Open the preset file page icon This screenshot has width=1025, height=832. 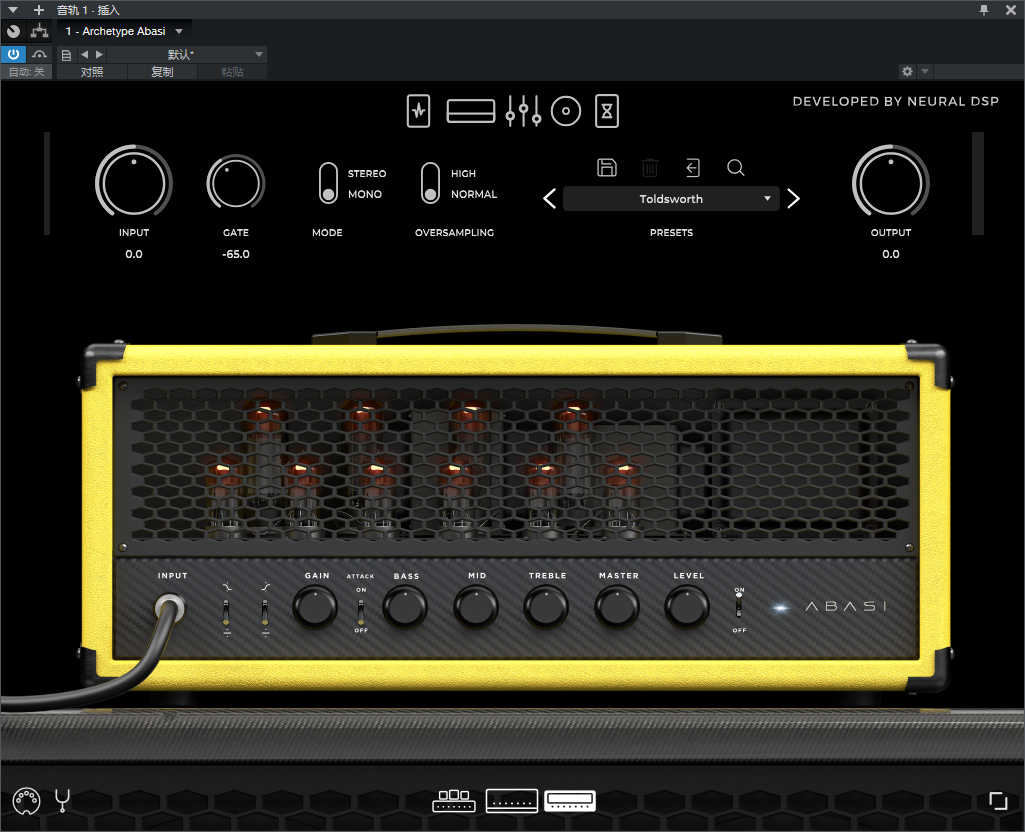point(66,55)
